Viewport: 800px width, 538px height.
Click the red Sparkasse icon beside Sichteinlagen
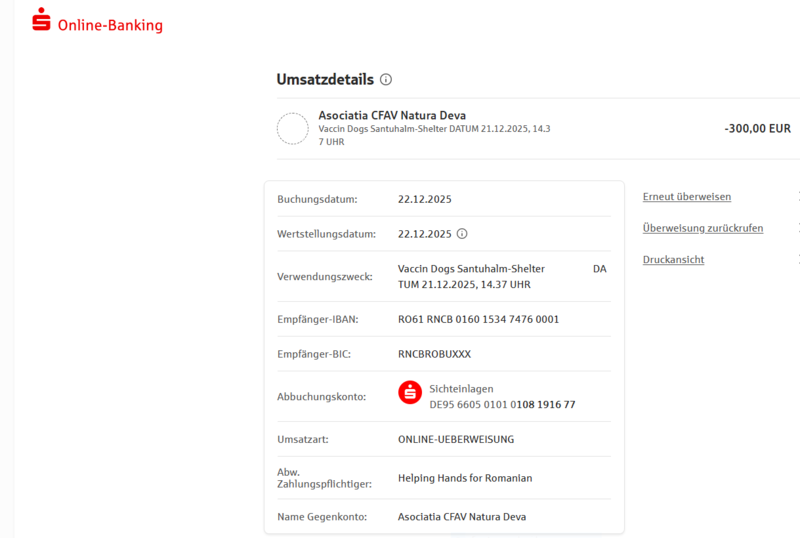pos(410,392)
